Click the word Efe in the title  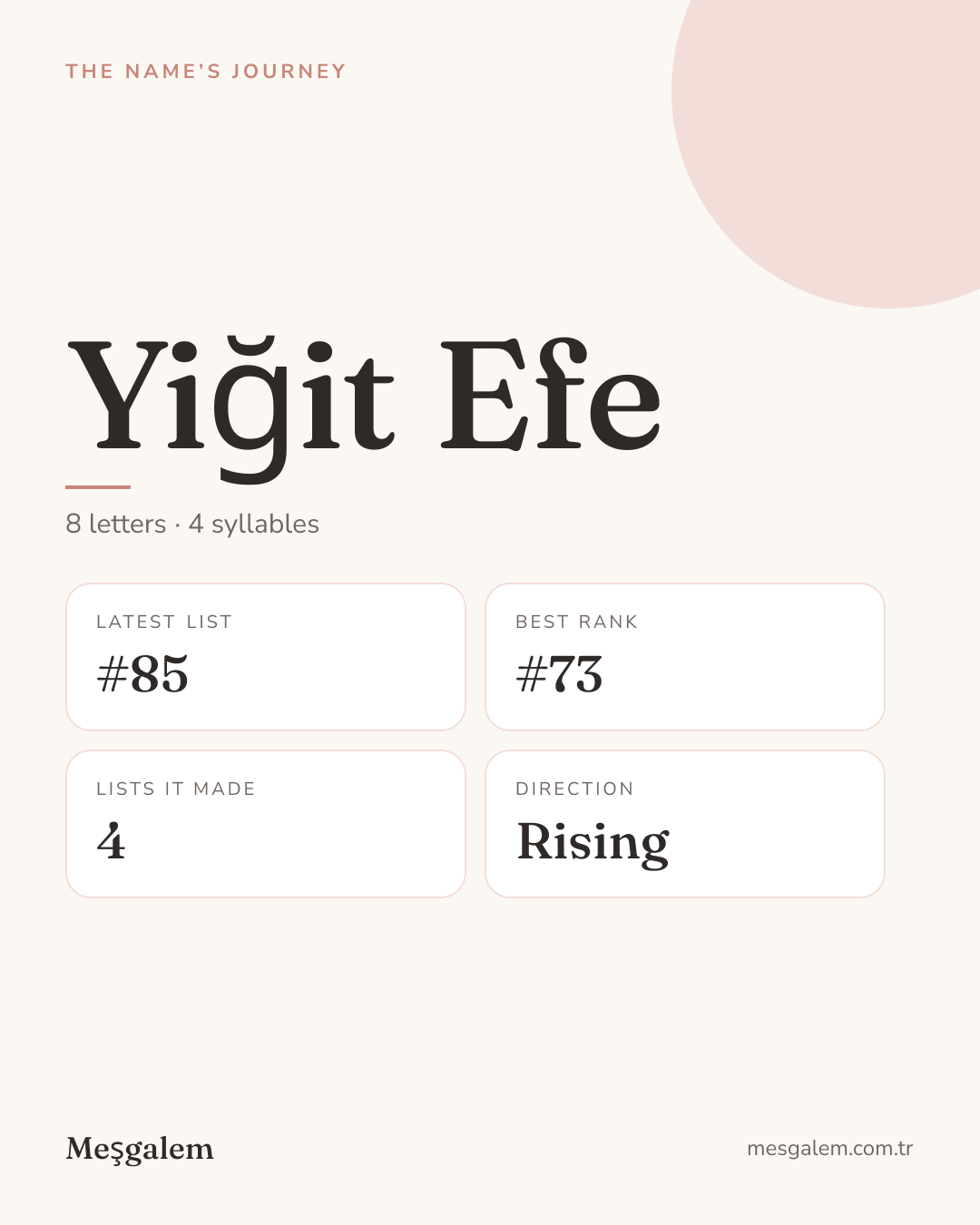551,395
